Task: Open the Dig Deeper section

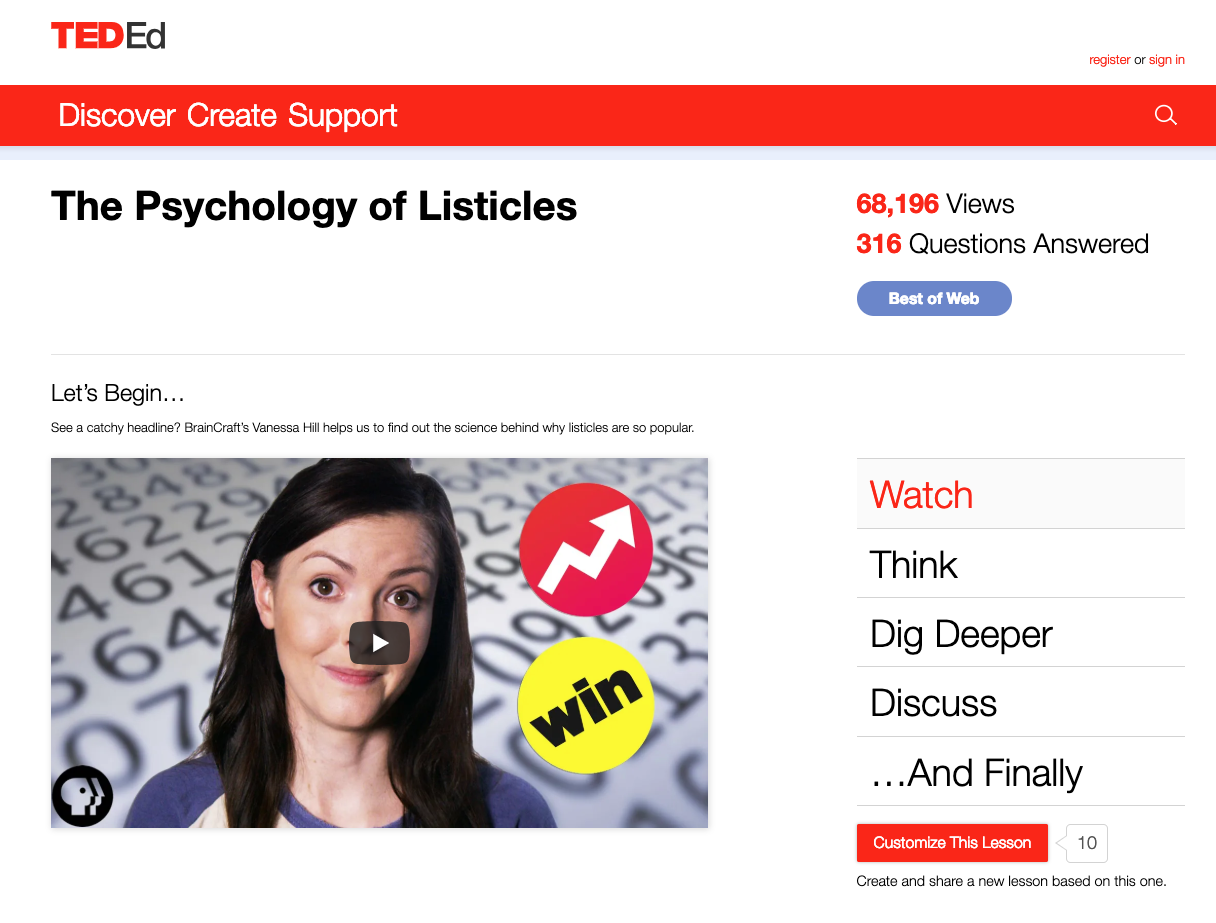Action: [1020, 633]
